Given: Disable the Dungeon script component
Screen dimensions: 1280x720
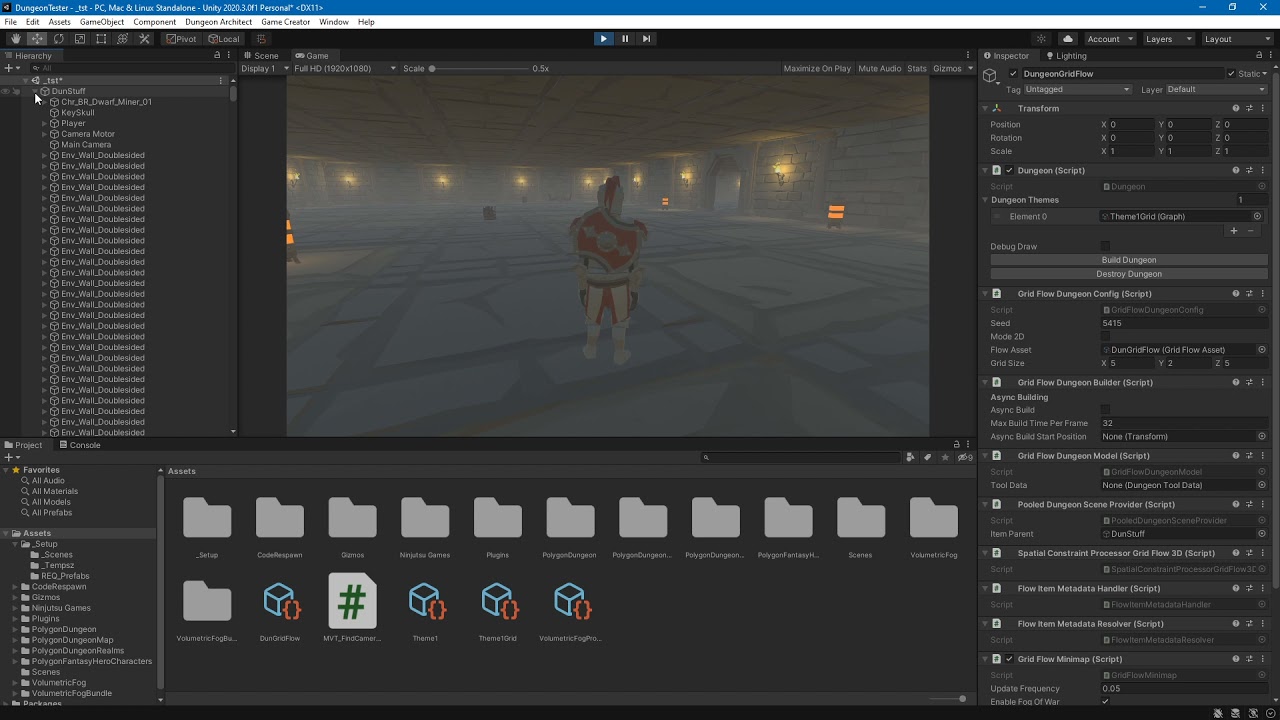Looking at the screenshot, I should click(x=1009, y=170).
